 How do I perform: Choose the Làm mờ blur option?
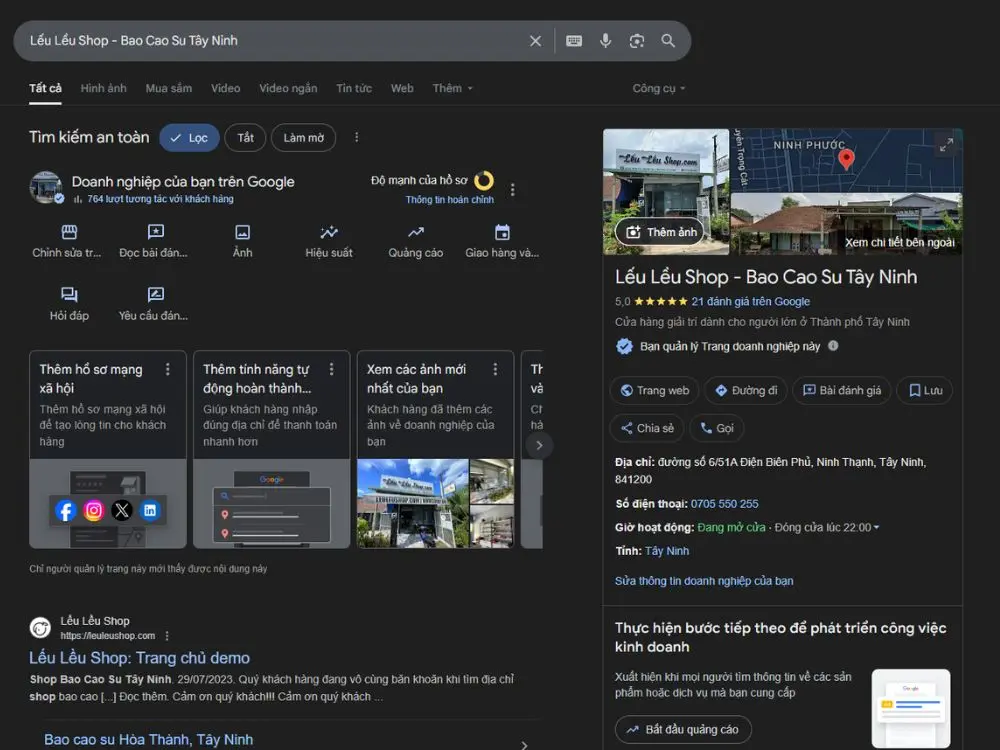pos(303,138)
